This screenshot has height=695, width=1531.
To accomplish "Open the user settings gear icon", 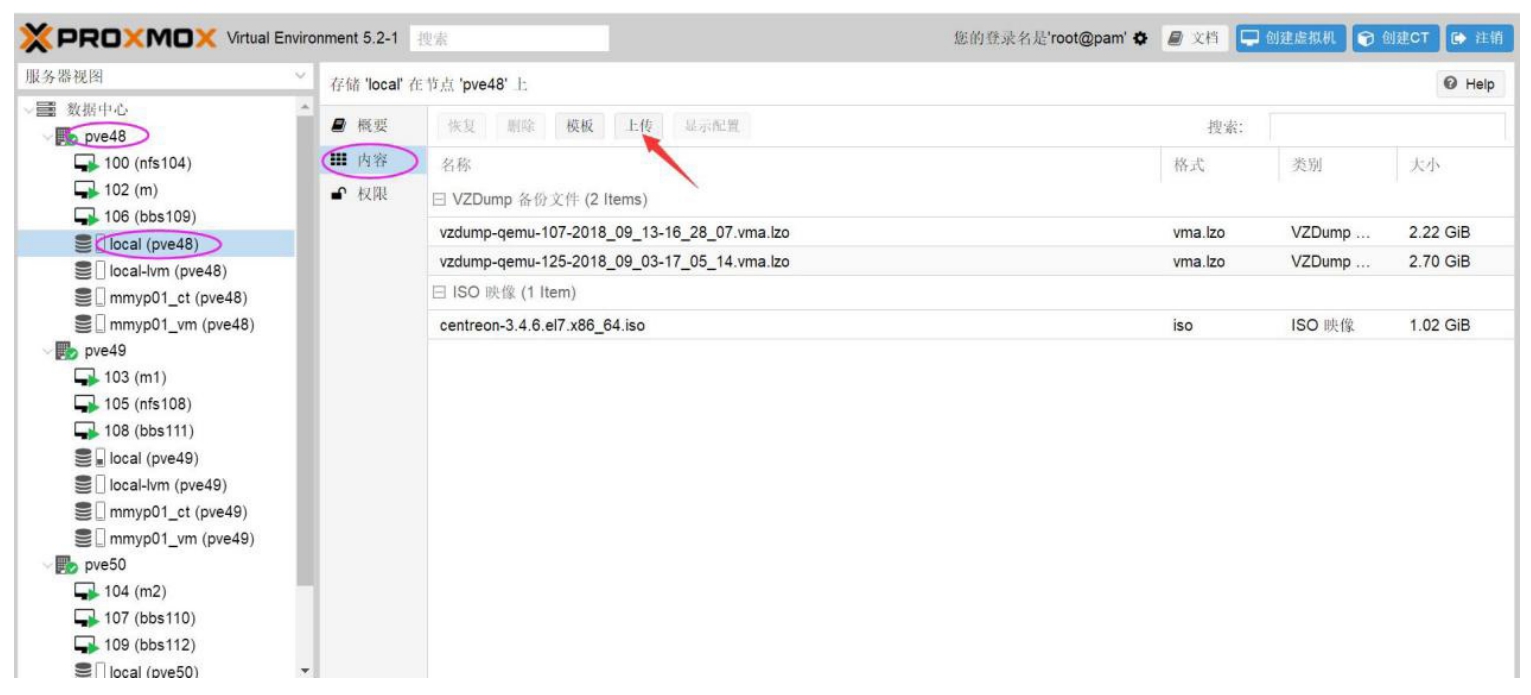I will pos(1141,38).
